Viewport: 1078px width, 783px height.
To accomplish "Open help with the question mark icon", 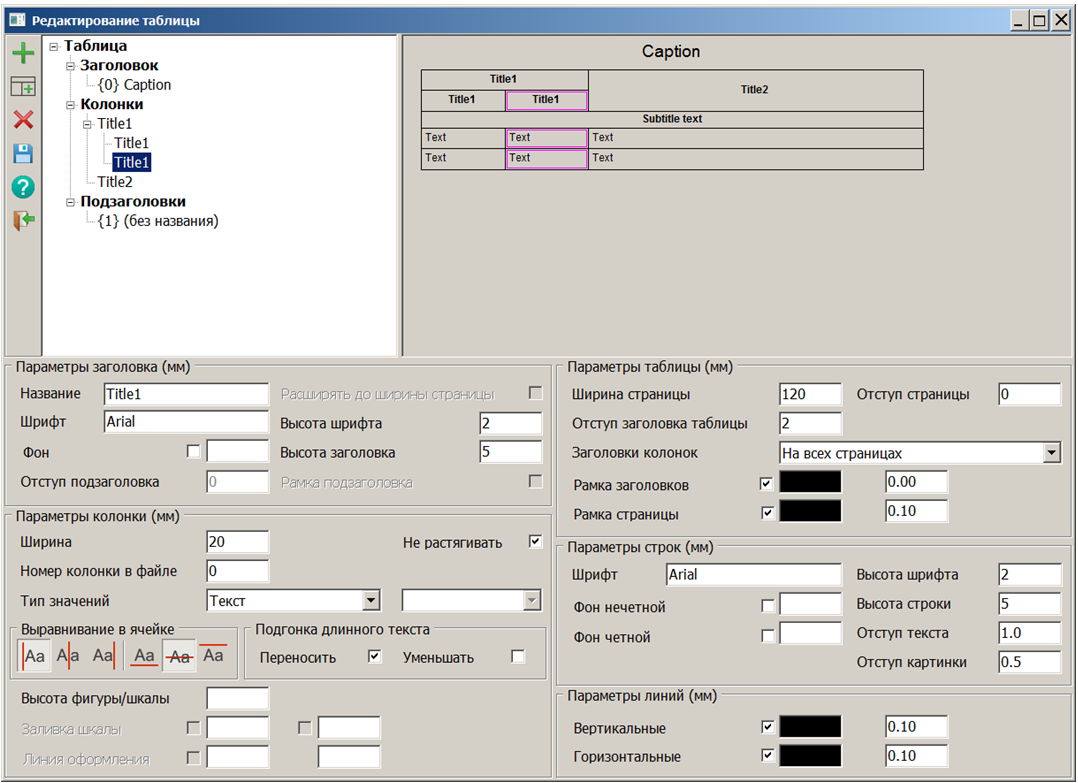I will (x=22, y=187).
